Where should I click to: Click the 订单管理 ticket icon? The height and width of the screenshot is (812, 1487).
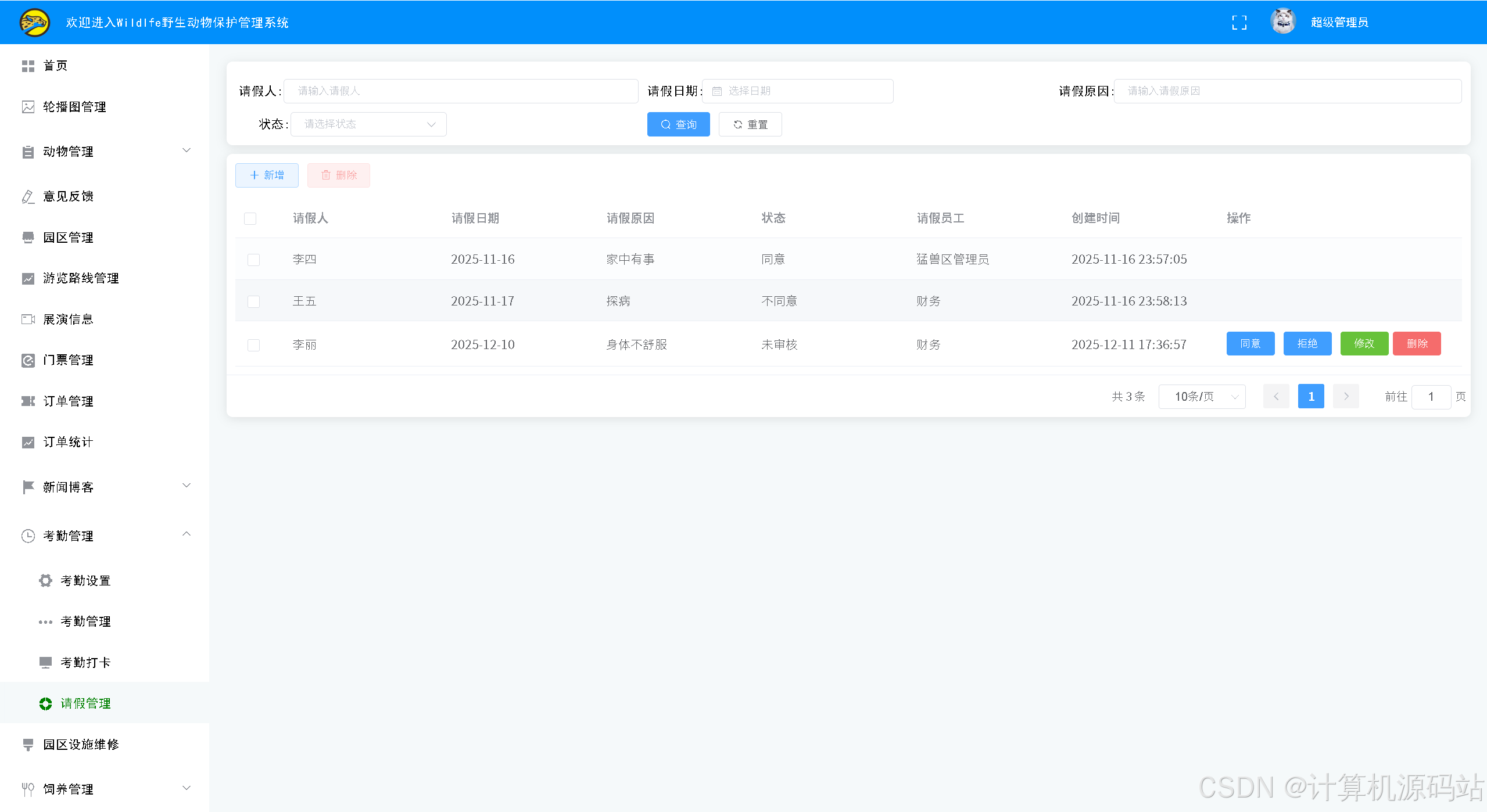coord(28,401)
